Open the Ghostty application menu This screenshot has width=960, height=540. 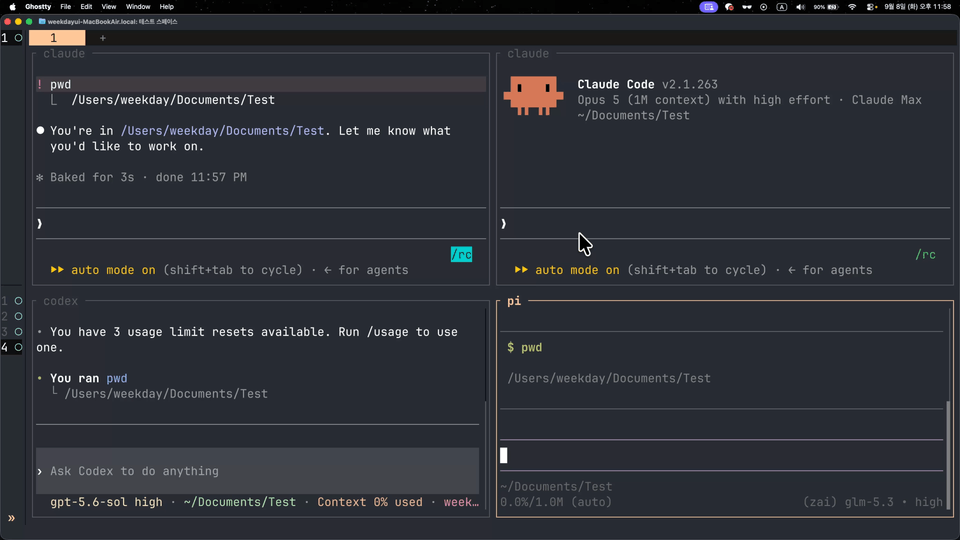[38, 7]
